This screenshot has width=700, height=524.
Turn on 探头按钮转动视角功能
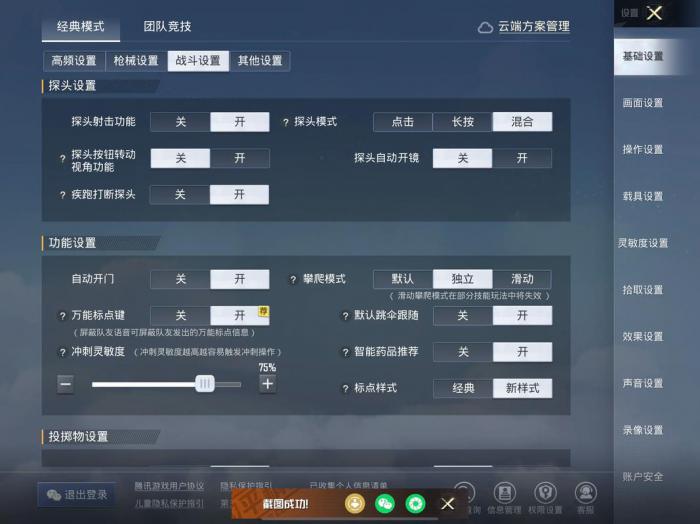pos(240,158)
